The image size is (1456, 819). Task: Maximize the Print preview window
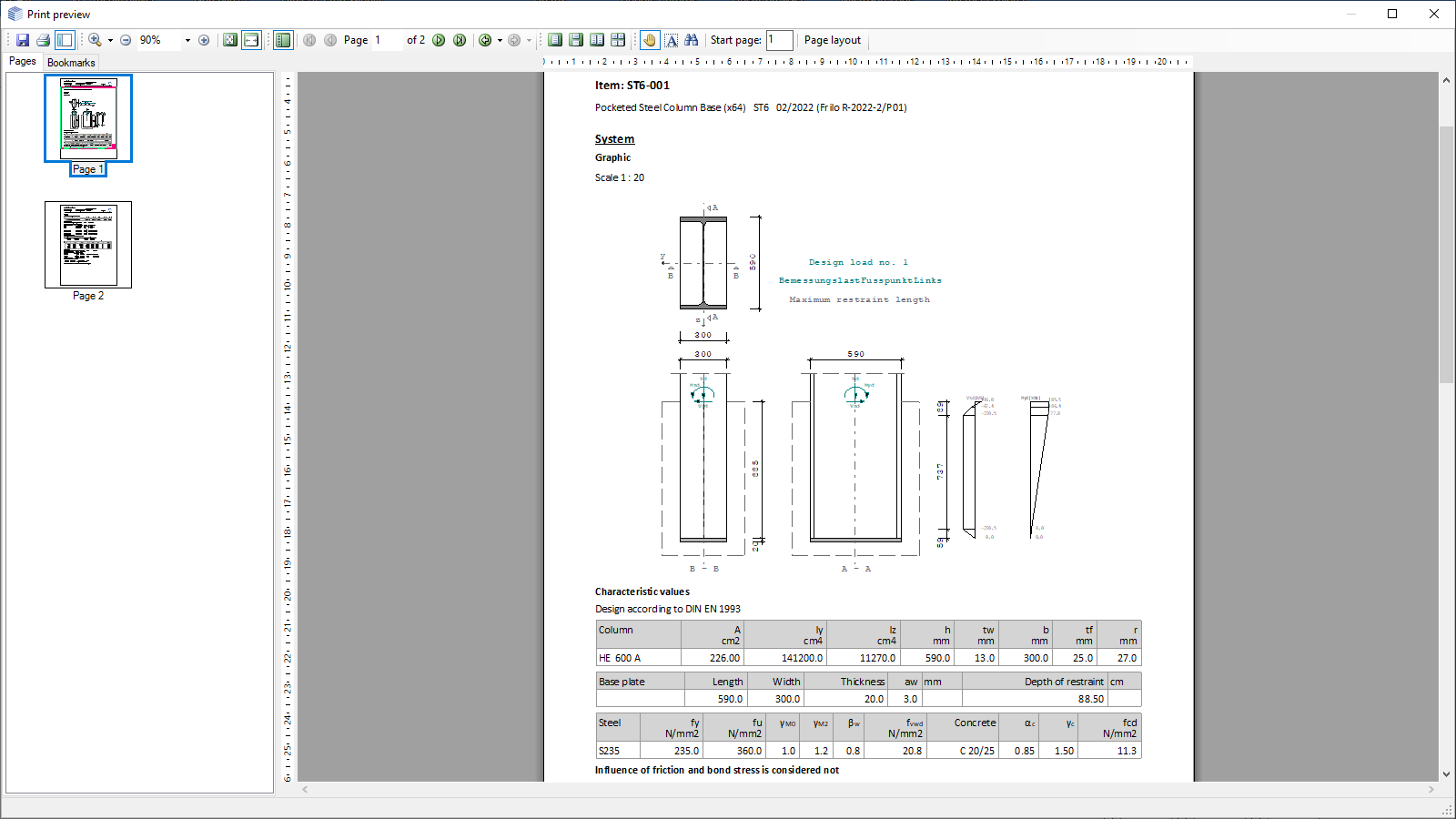point(1392,14)
